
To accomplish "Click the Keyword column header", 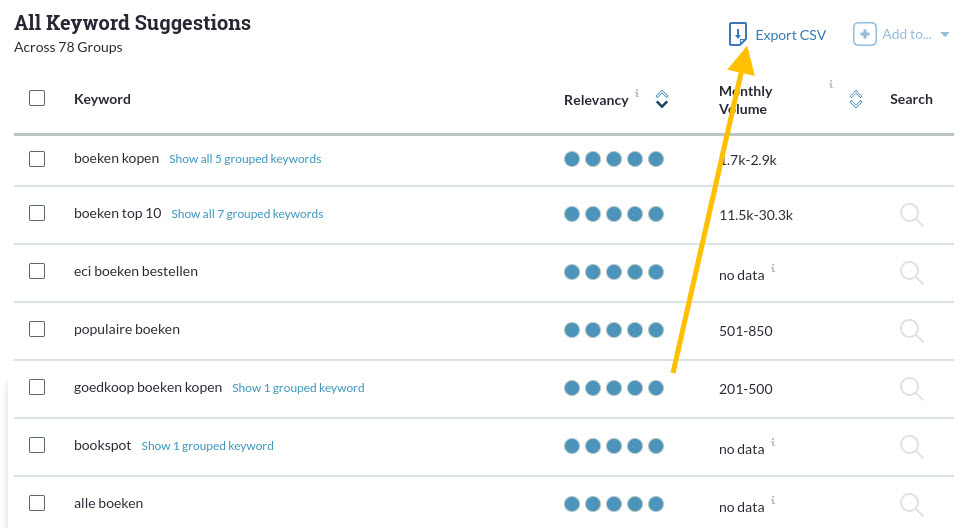I will click(x=102, y=99).
